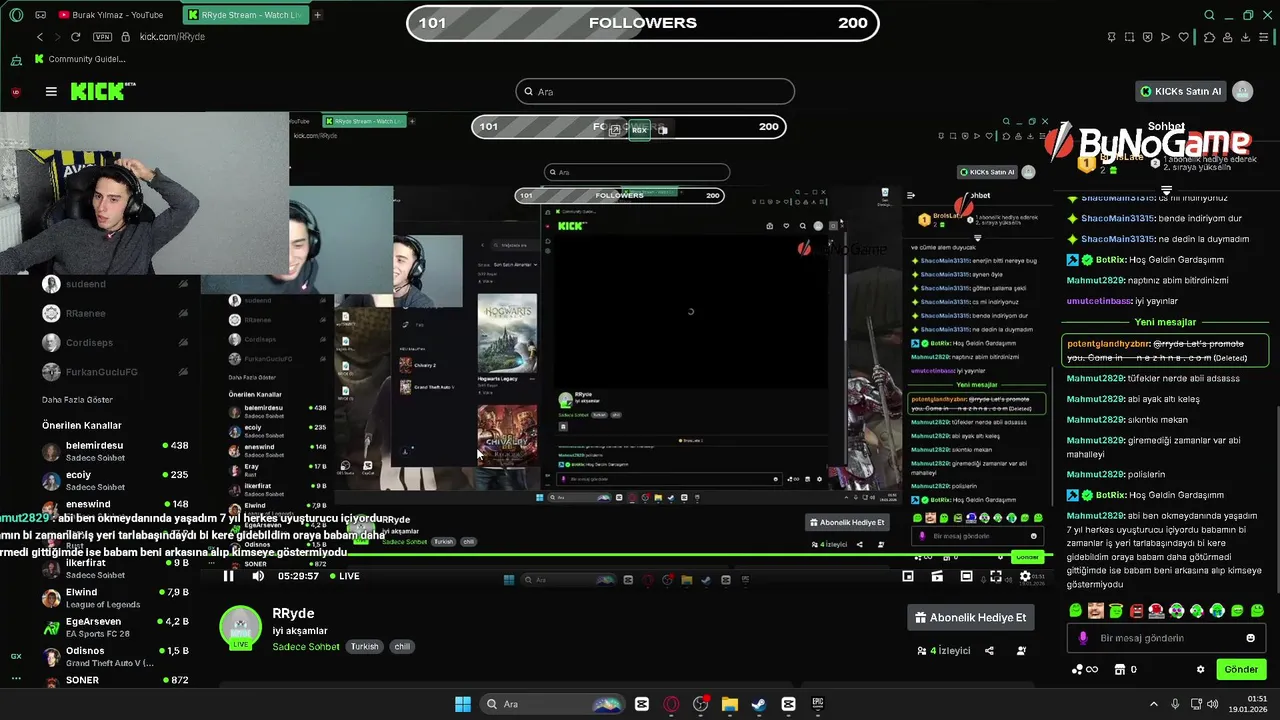Open the user profile avatar menu
The height and width of the screenshot is (720, 1280).
click(1243, 91)
